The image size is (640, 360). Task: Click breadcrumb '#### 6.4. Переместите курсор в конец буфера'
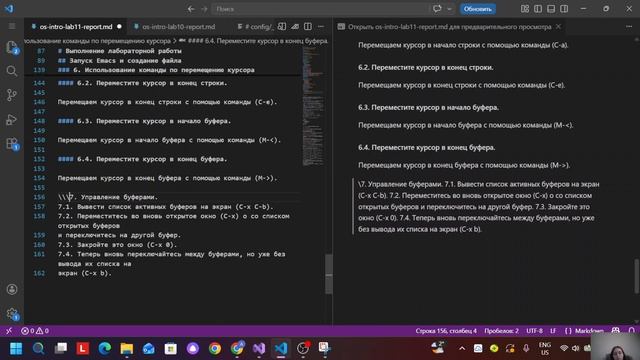point(258,41)
